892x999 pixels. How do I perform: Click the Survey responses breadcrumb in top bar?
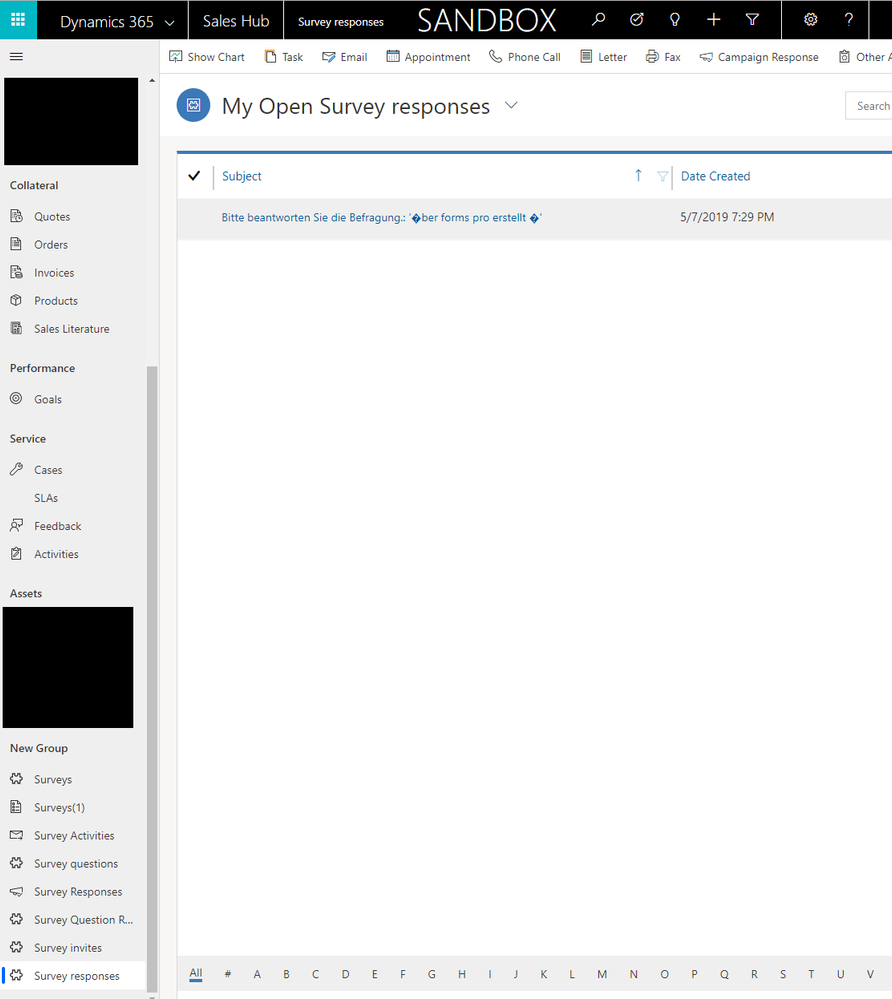click(341, 22)
